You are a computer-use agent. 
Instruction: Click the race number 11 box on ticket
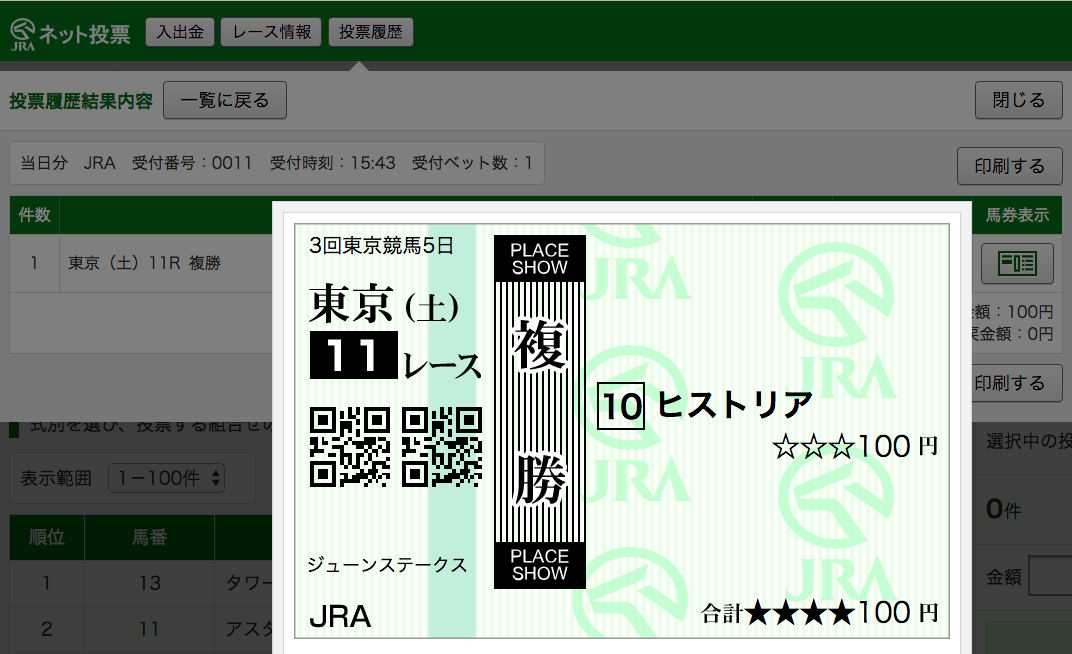click(x=353, y=355)
